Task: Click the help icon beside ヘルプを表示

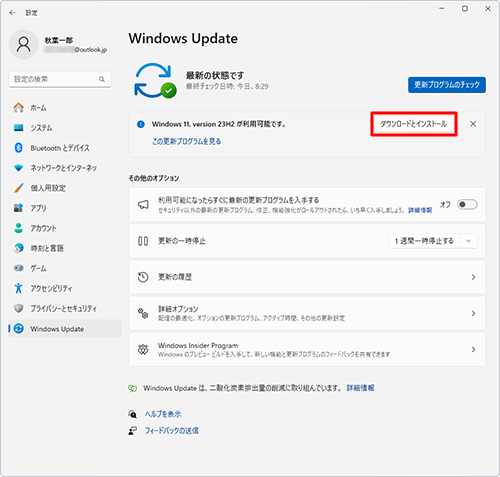Action: [x=133, y=414]
